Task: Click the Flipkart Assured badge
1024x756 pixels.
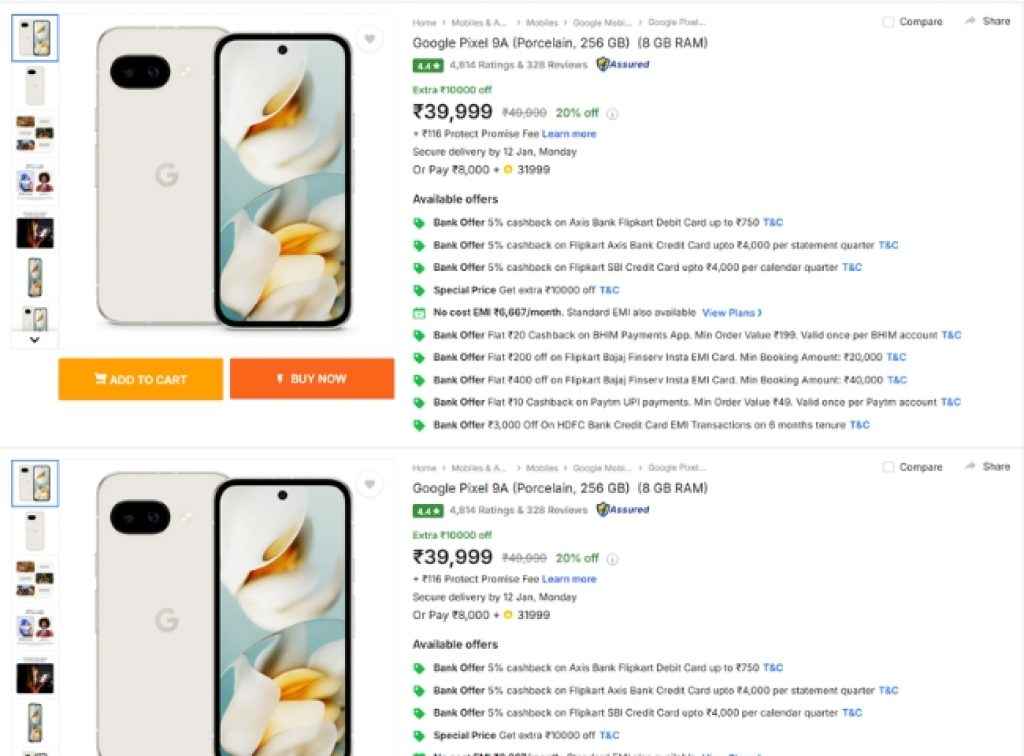Action: coord(622,64)
